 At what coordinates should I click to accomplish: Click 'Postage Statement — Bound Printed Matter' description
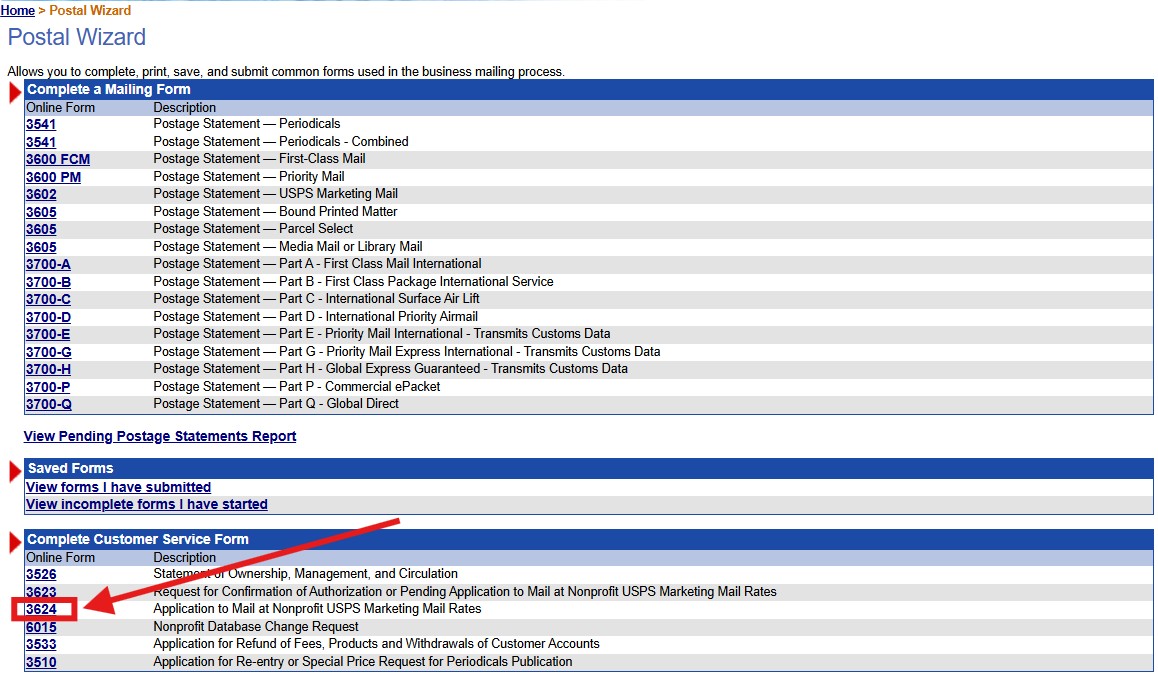[275, 212]
